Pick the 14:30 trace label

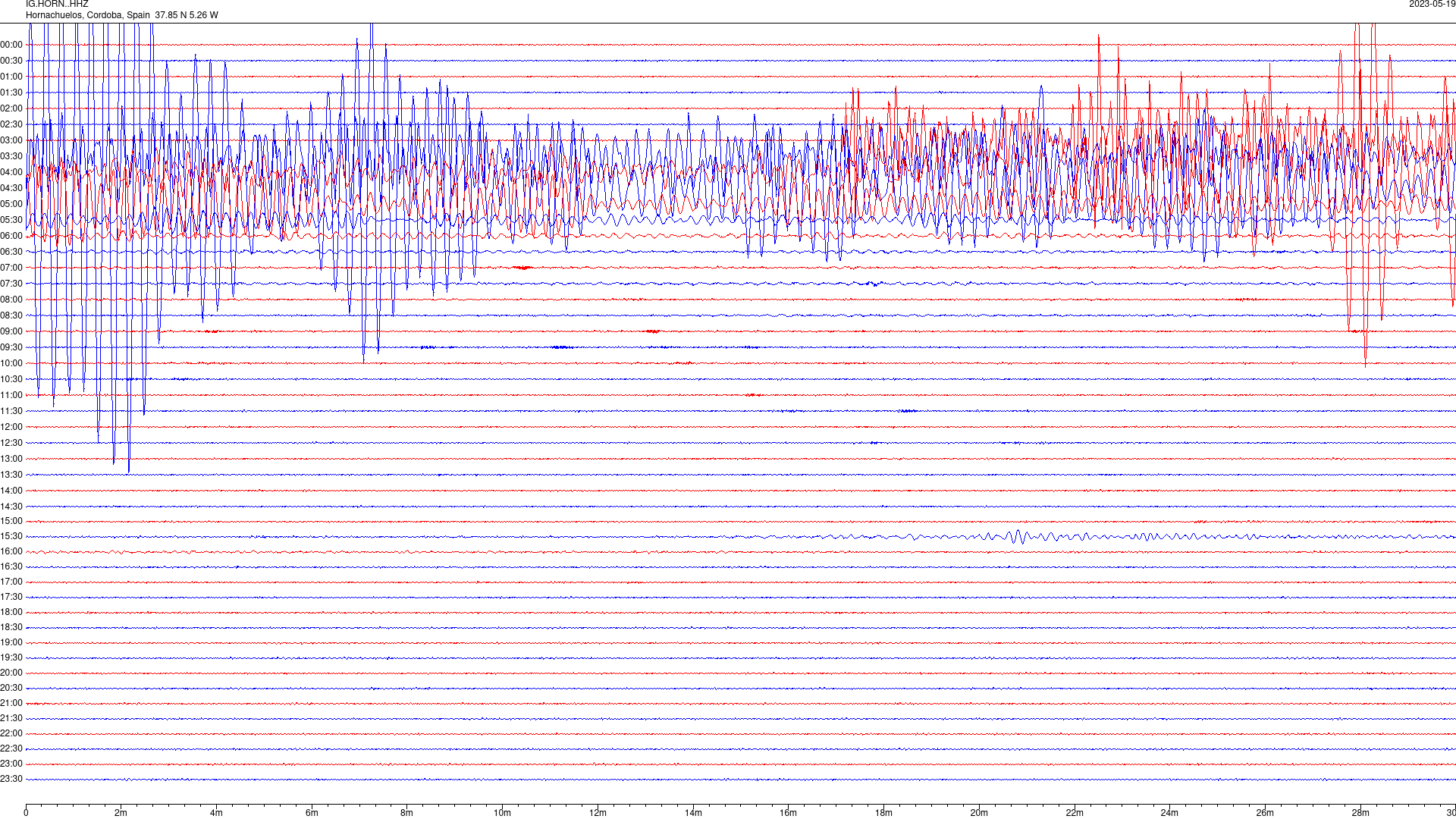click(11, 507)
